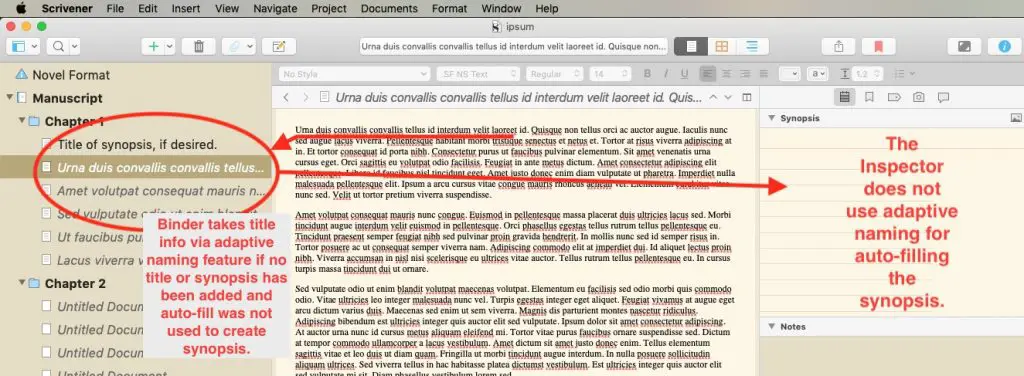Open Quick Reference with pencil-note icon

[279, 46]
